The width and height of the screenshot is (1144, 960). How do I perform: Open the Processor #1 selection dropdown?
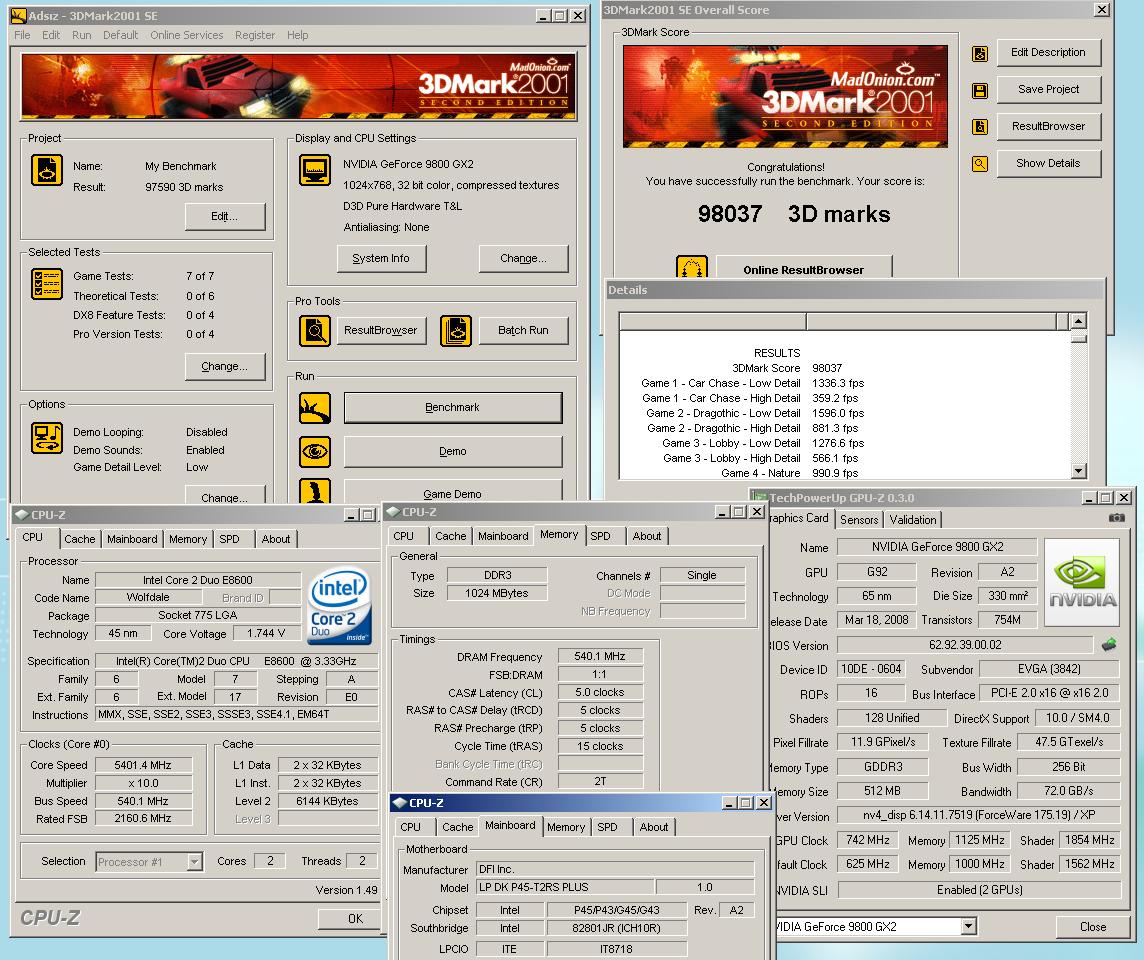(194, 862)
